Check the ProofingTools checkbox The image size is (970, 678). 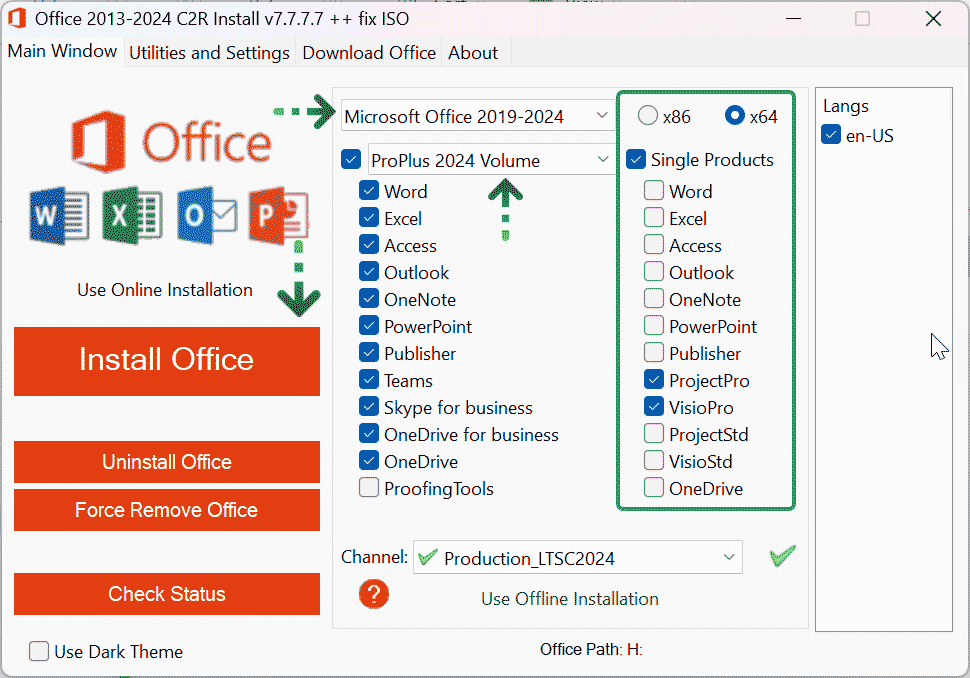point(369,489)
